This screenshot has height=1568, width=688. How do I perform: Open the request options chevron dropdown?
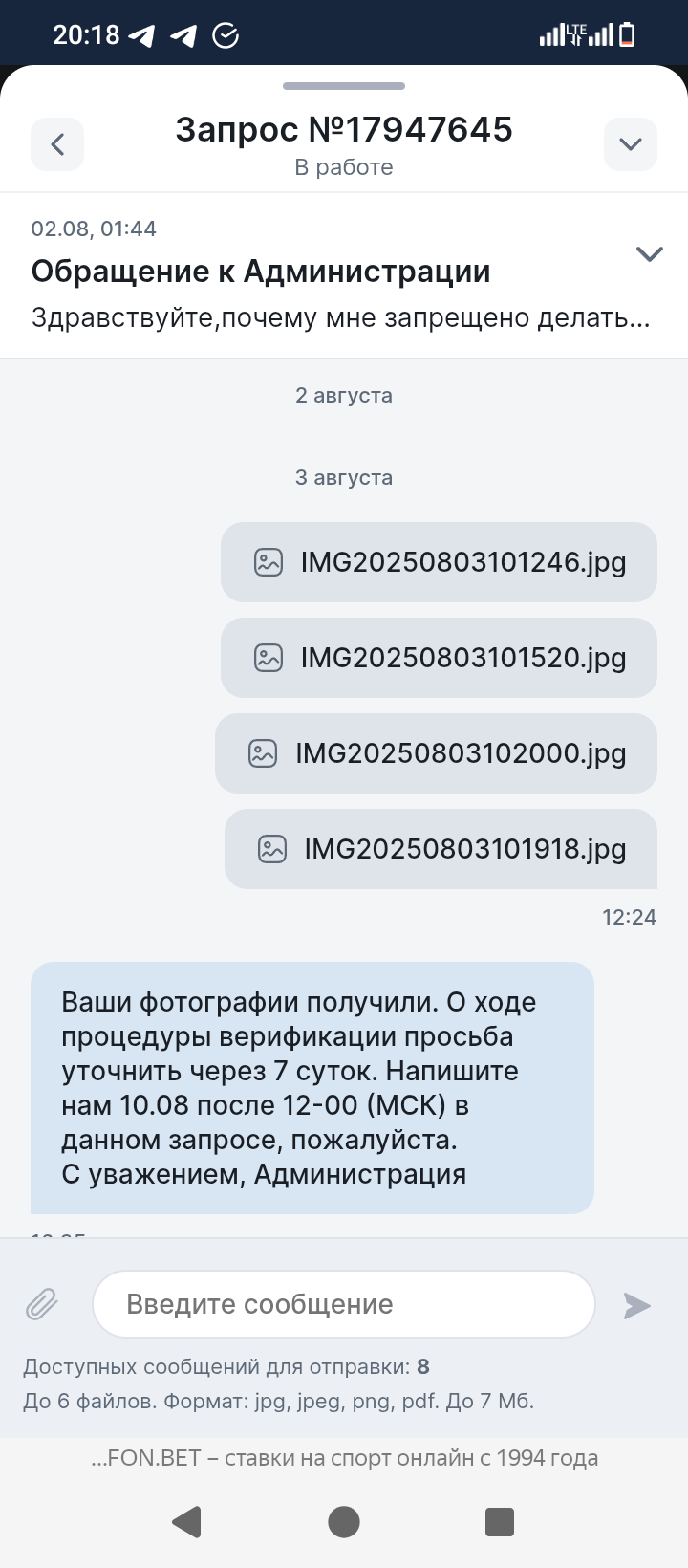[630, 144]
